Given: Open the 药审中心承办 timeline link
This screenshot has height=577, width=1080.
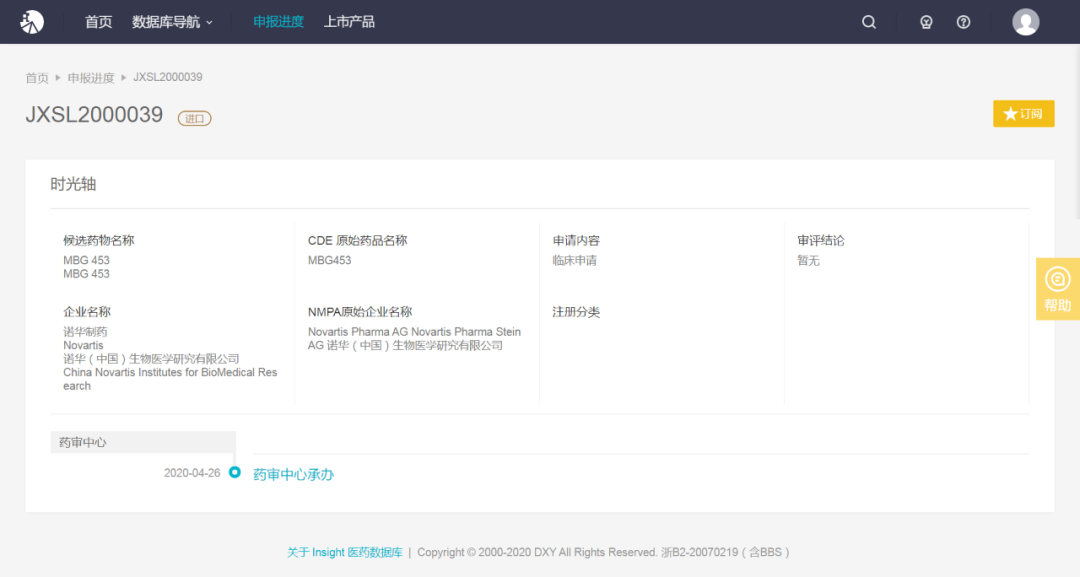Looking at the screenshot, I should [x=293, y=474].
